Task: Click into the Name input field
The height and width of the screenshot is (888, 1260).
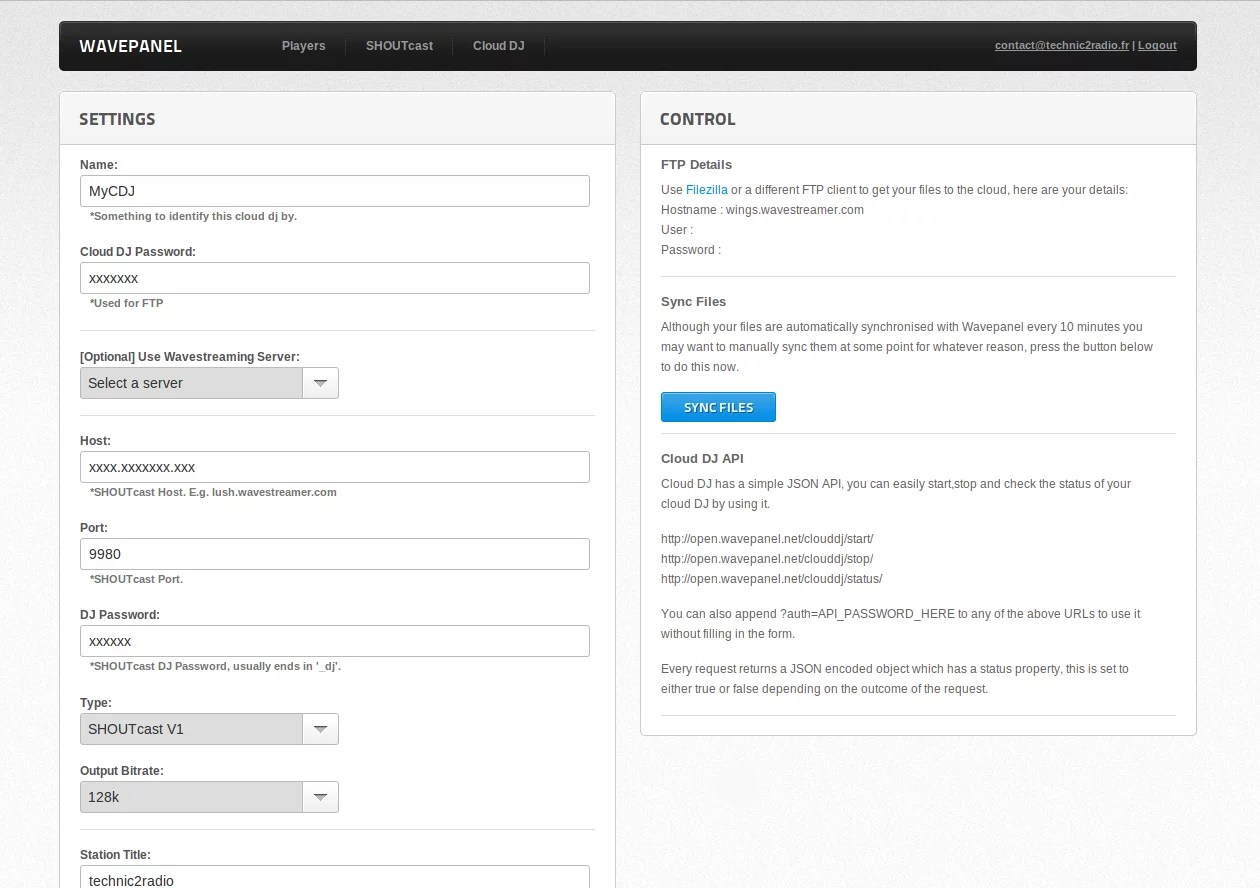Action: [334, 191]
